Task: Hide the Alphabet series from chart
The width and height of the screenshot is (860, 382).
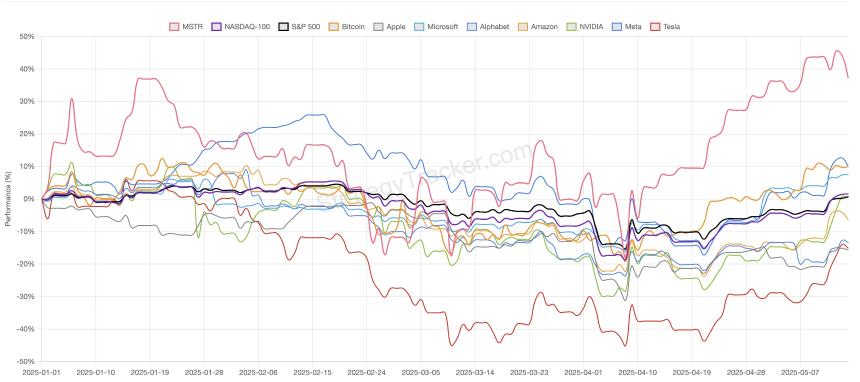Action: point(488,26)
